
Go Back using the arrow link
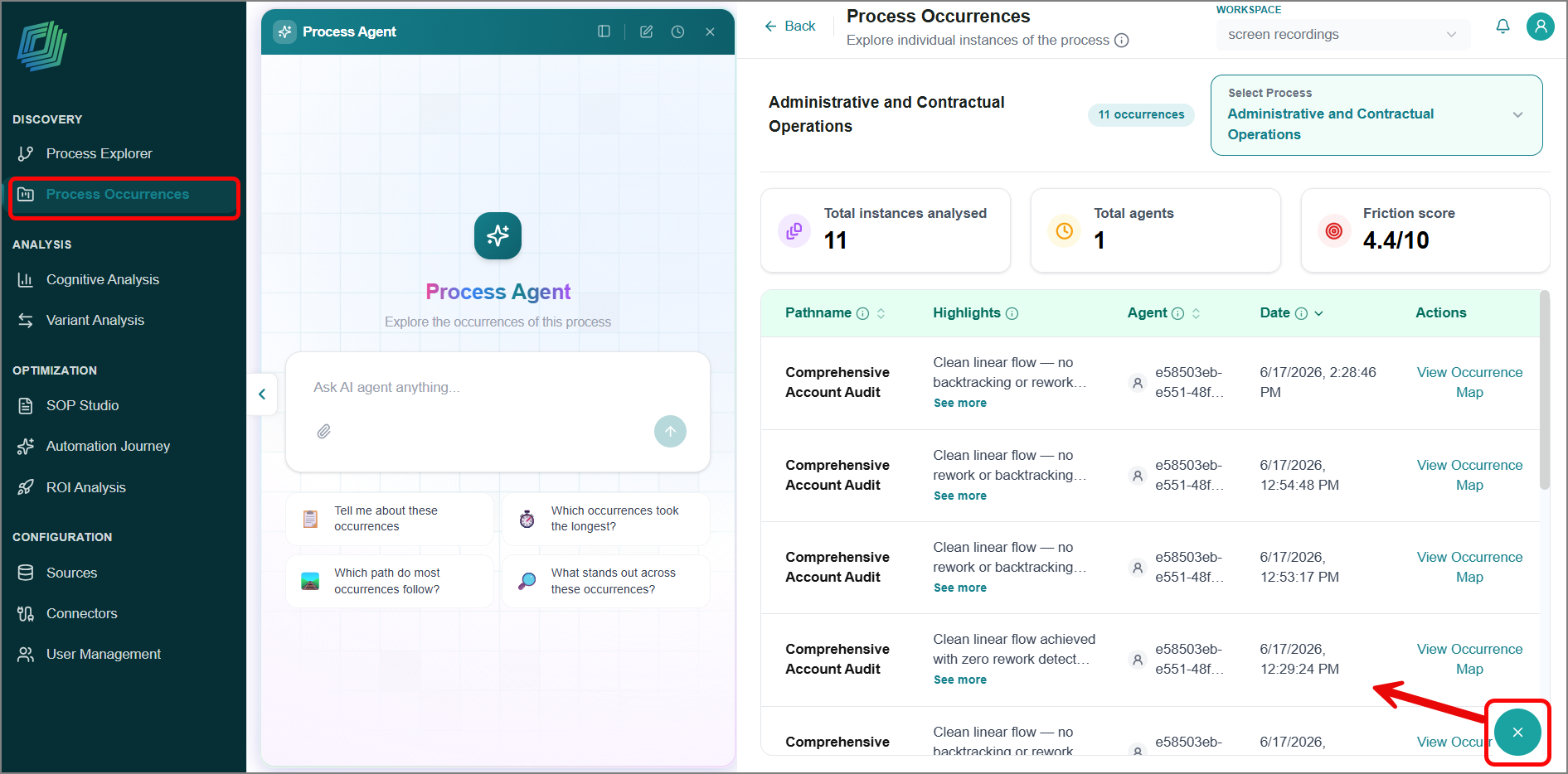(x=789, y=26)
